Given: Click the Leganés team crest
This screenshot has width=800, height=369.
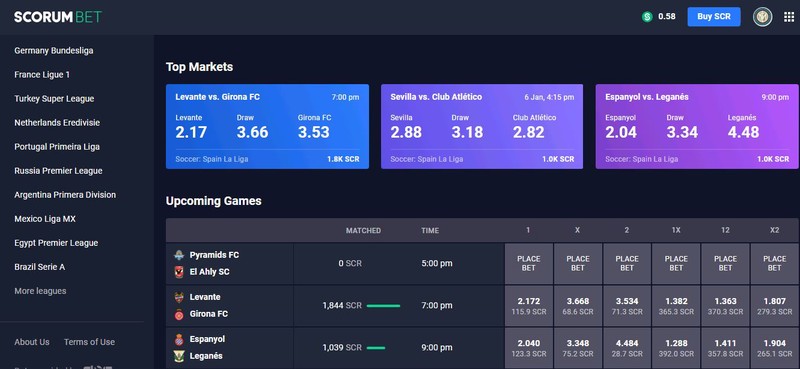Looking at the screenshot, I should 179,356.
